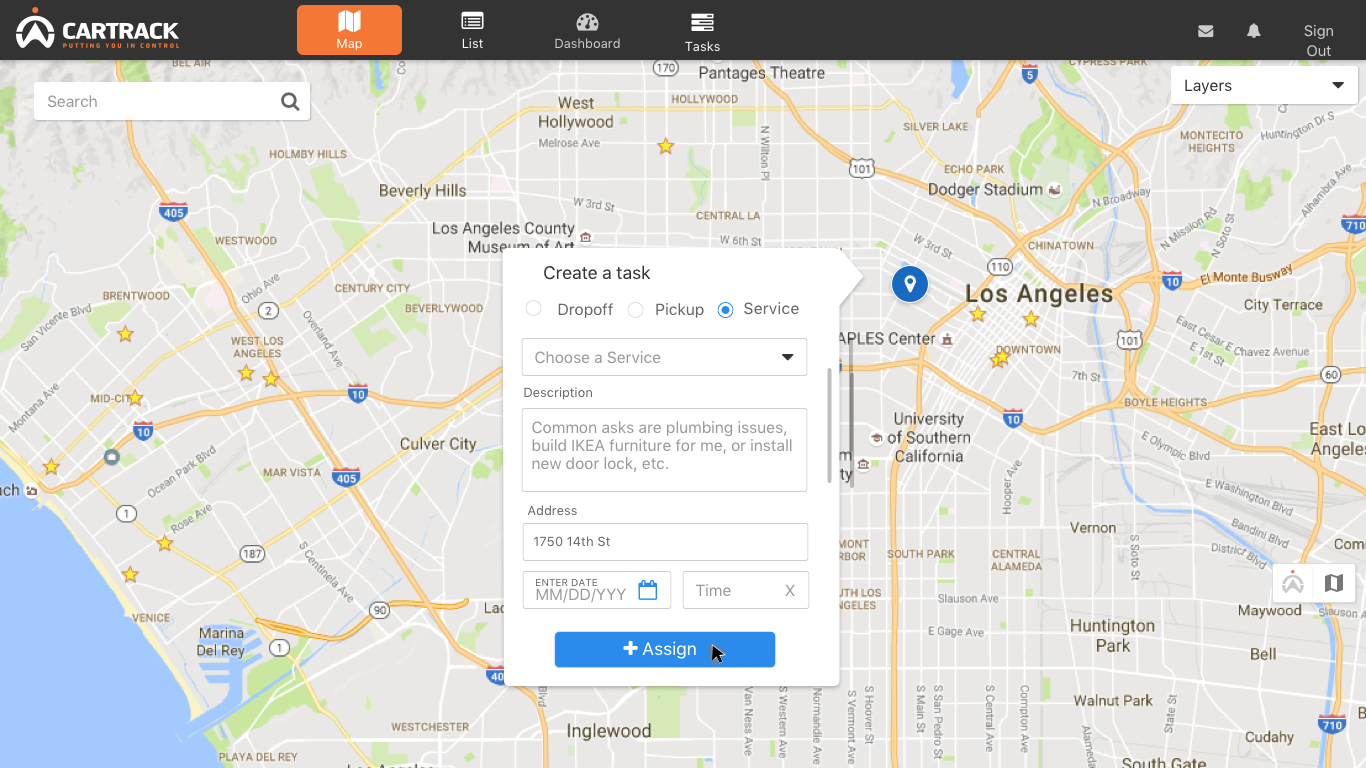Open the Choose a Service dropdown
Screen dimensions: 1366x768
(x=664, y=357)
